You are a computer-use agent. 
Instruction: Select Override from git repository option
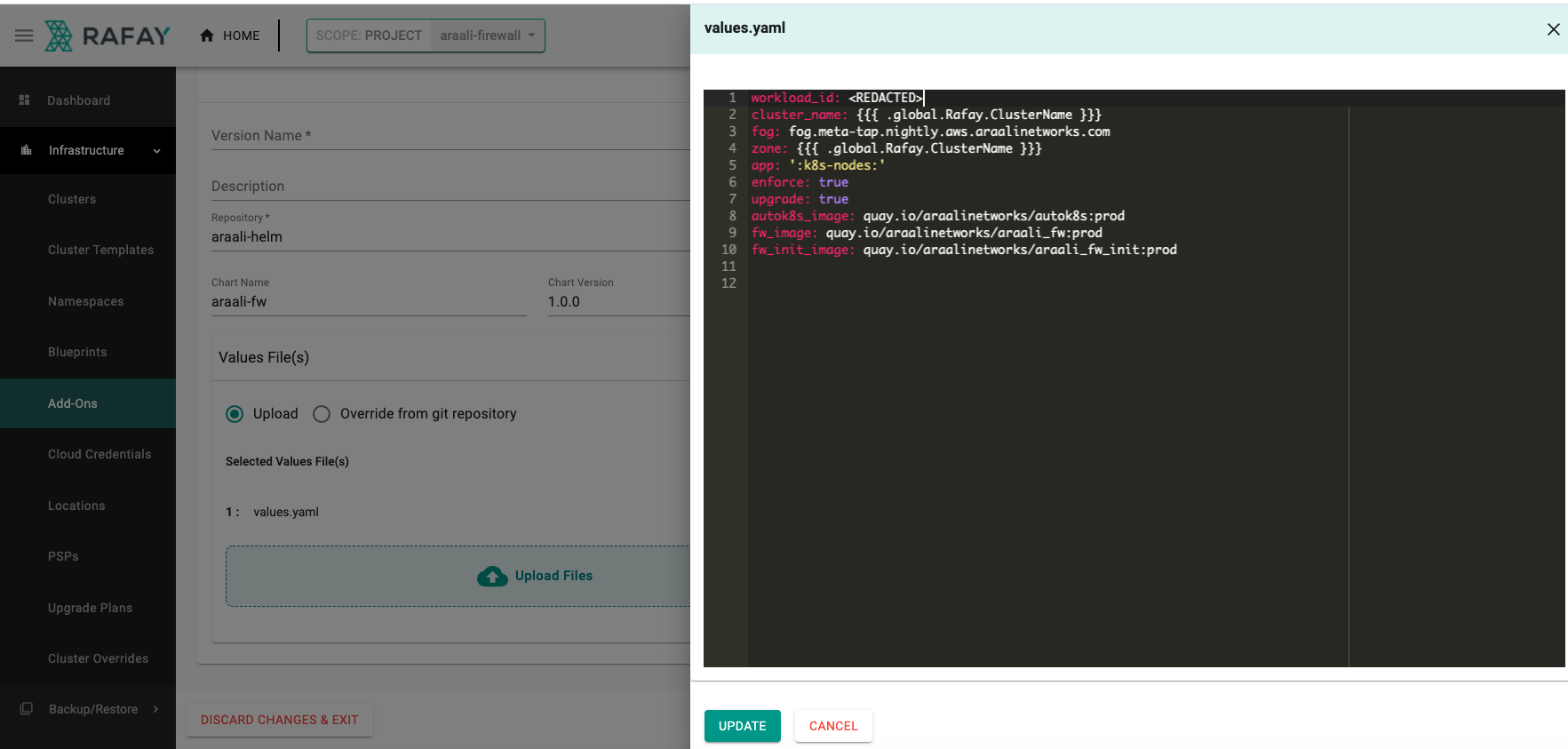[322, 414]
